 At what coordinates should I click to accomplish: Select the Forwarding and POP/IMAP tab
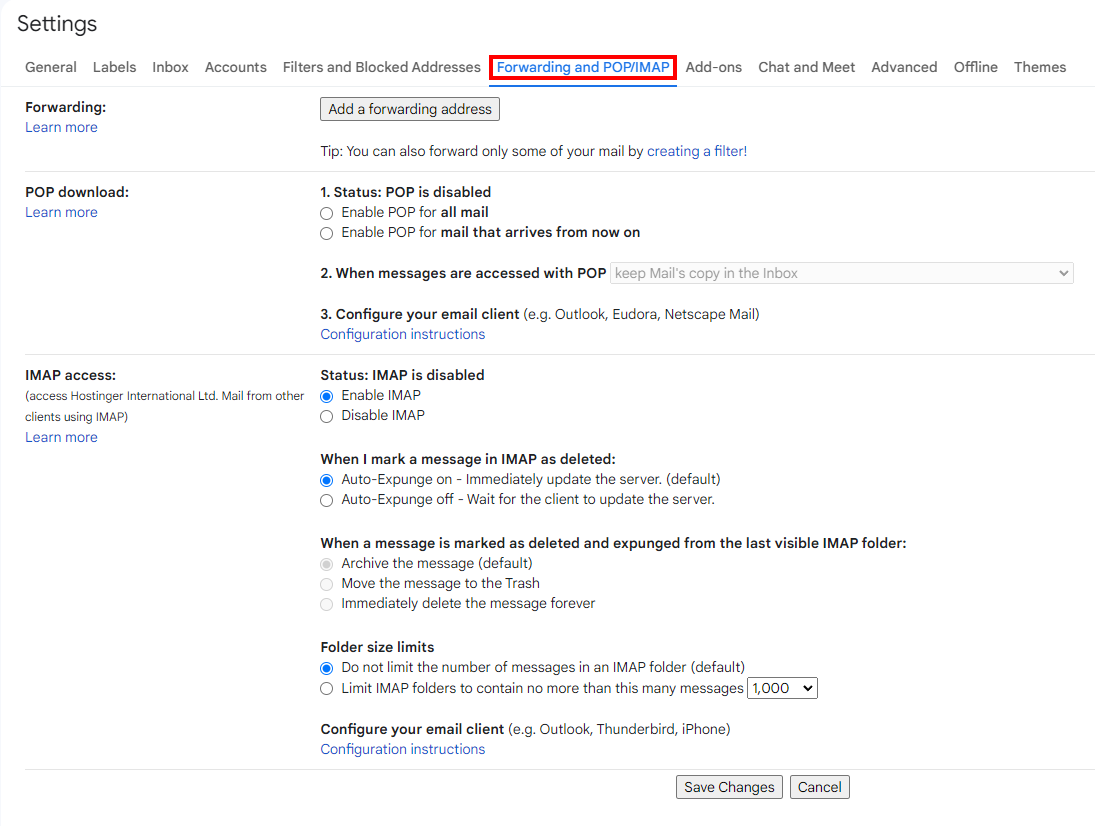click(x=583, y=67)
